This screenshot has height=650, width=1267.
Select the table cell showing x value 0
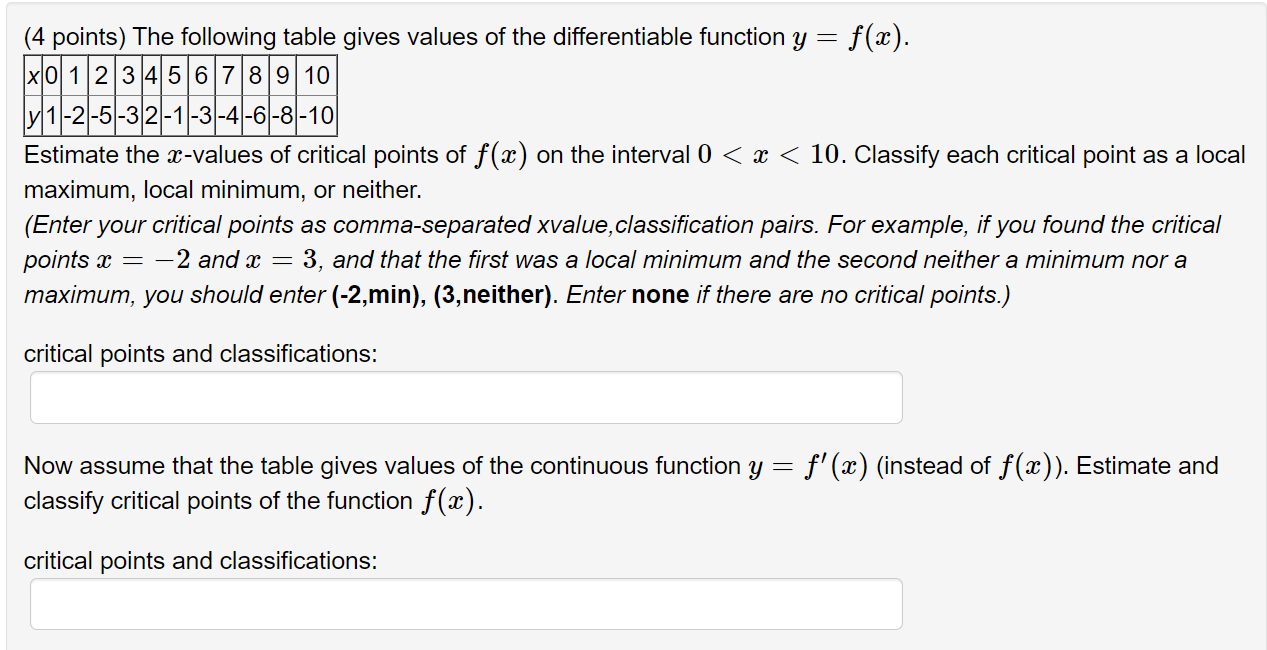coord(50,75)
